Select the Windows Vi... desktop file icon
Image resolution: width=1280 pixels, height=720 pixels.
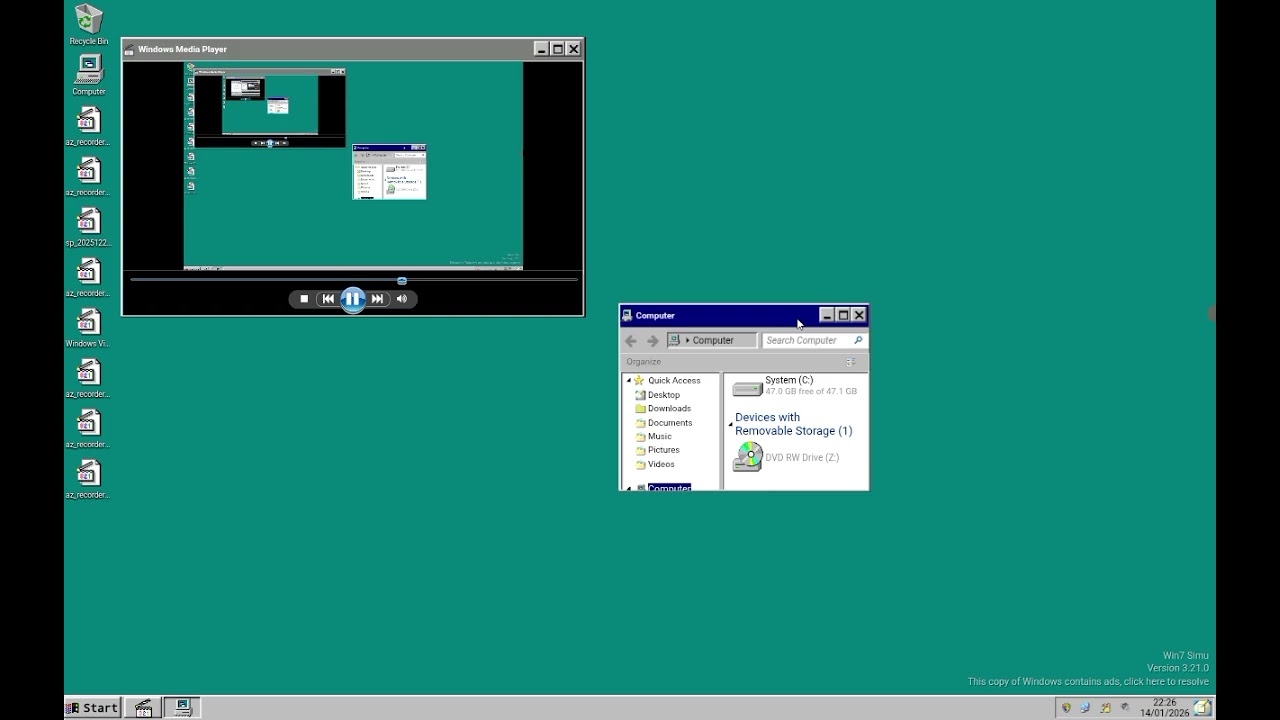coord(88,327)
